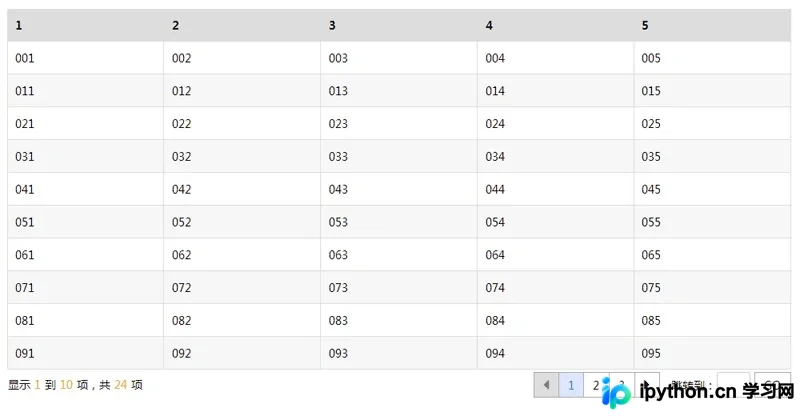Click column header 5
Image resolution: width=800 pixels, height=416 pixels.
[x=712, y=25]
